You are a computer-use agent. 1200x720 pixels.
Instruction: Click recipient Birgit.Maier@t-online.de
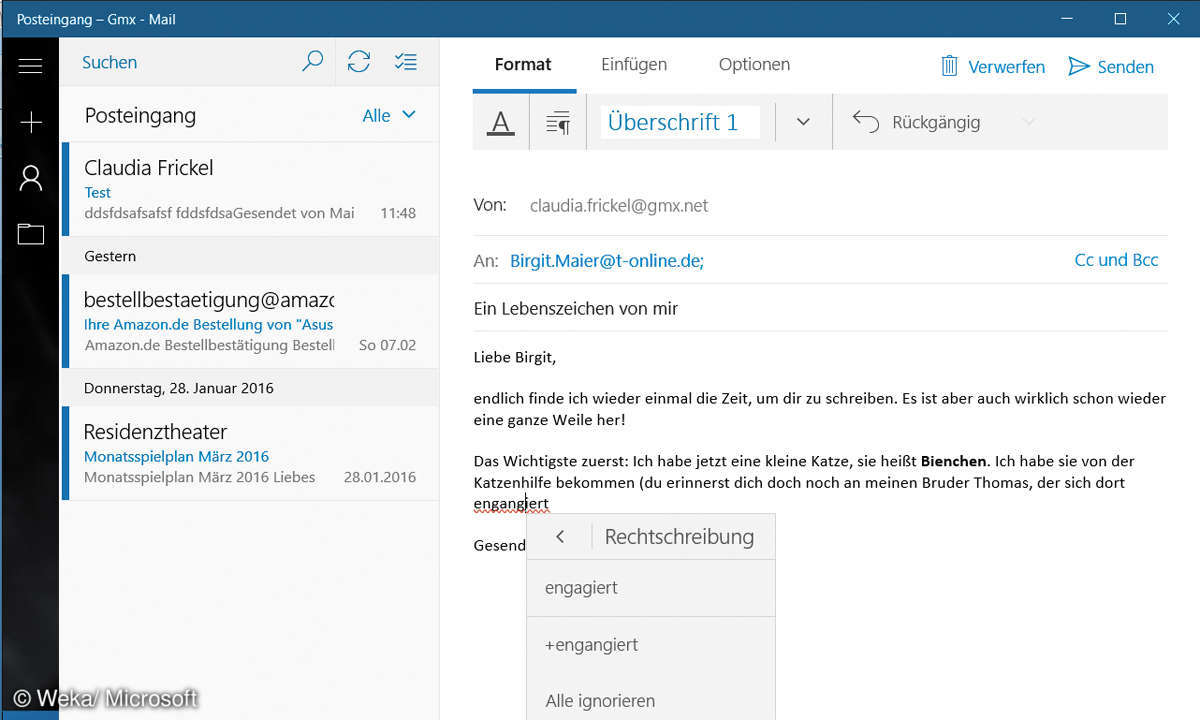pos(607,260)
